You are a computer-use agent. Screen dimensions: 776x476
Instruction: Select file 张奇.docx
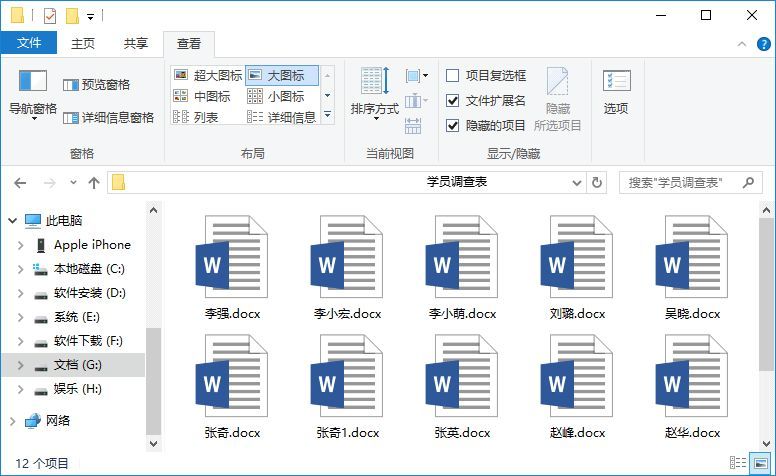(x=232, y=387)
